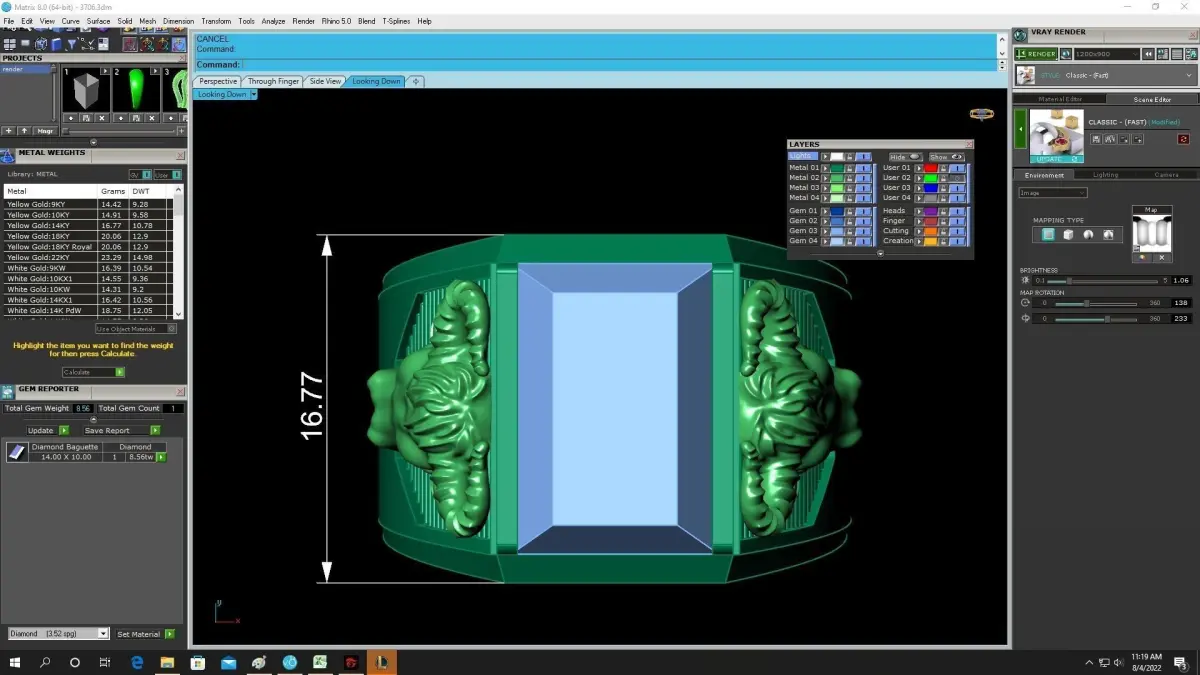Select the flat mapping type icon

coord(1048,234)
